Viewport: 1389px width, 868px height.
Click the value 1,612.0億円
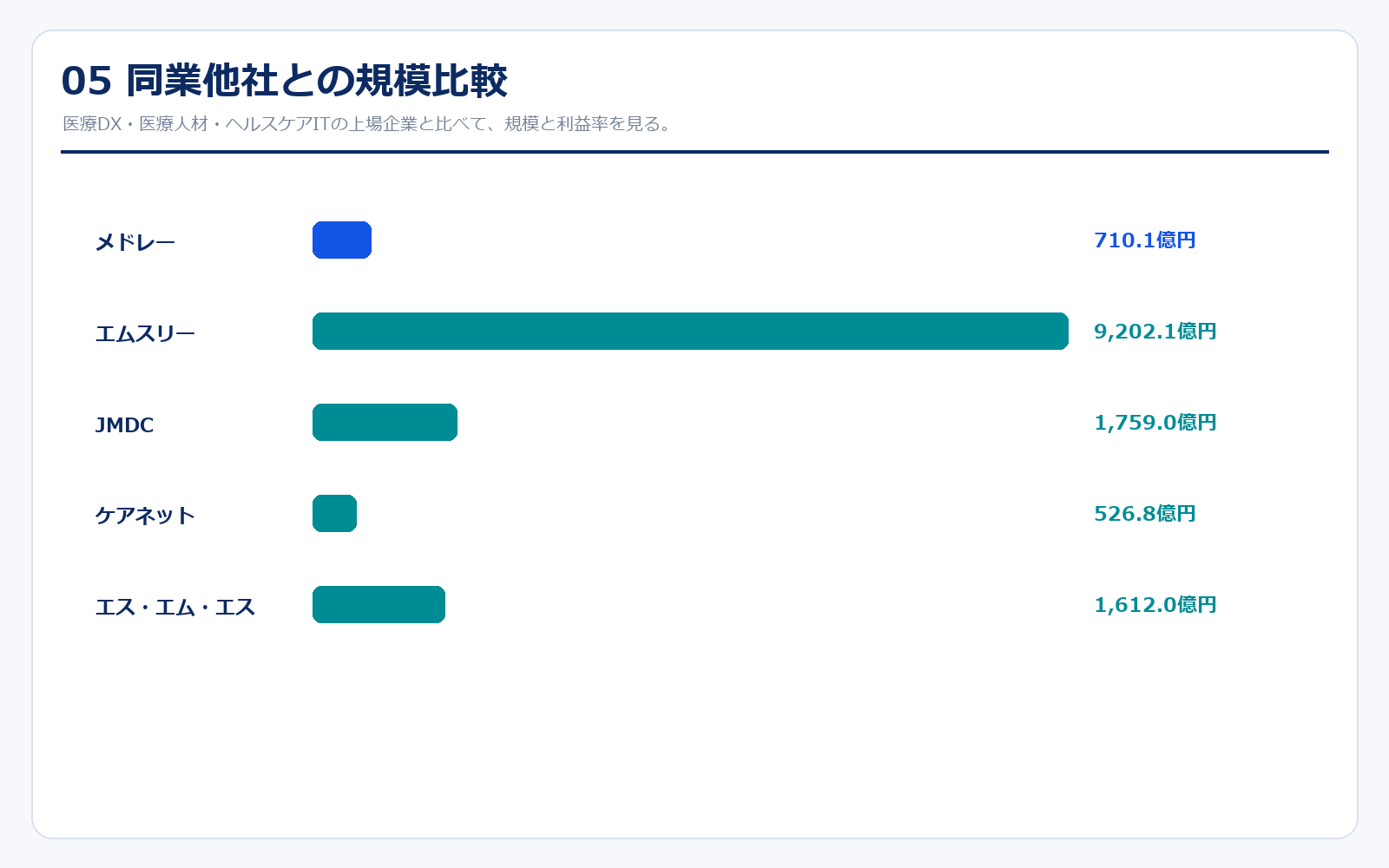[x=1155, y=604]
